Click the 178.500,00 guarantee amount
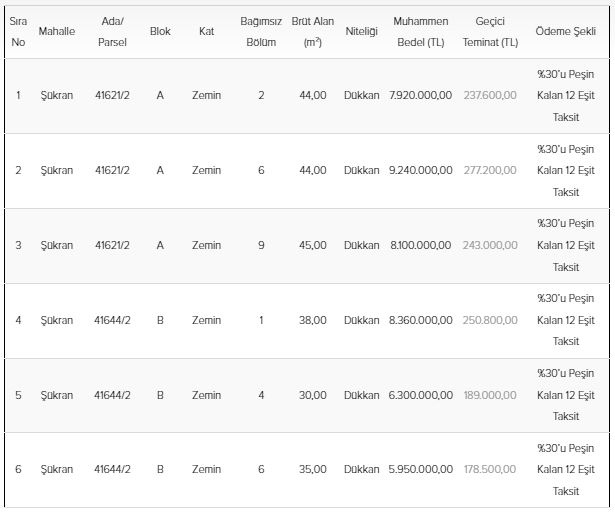 (490, 469)
